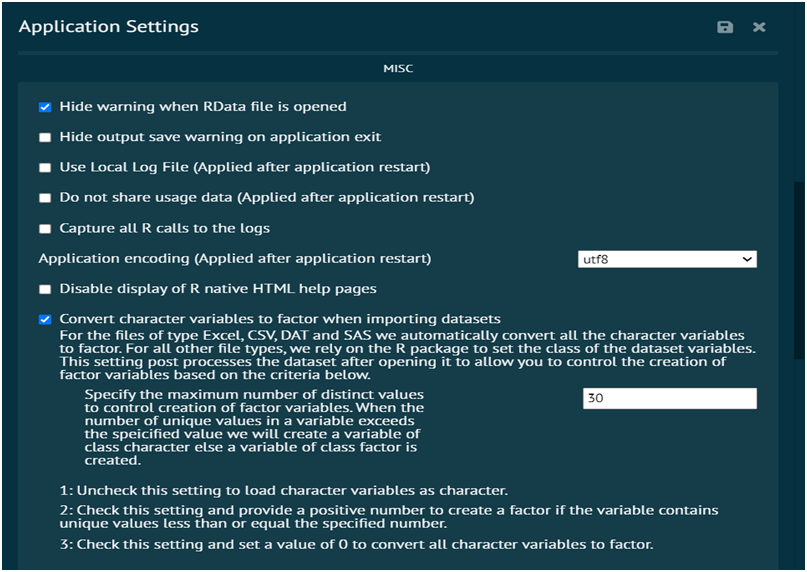The width and height of the screenshot is (807, 572).
Task: Enable Capture all R calls to the logs
Action: [45, 229]
